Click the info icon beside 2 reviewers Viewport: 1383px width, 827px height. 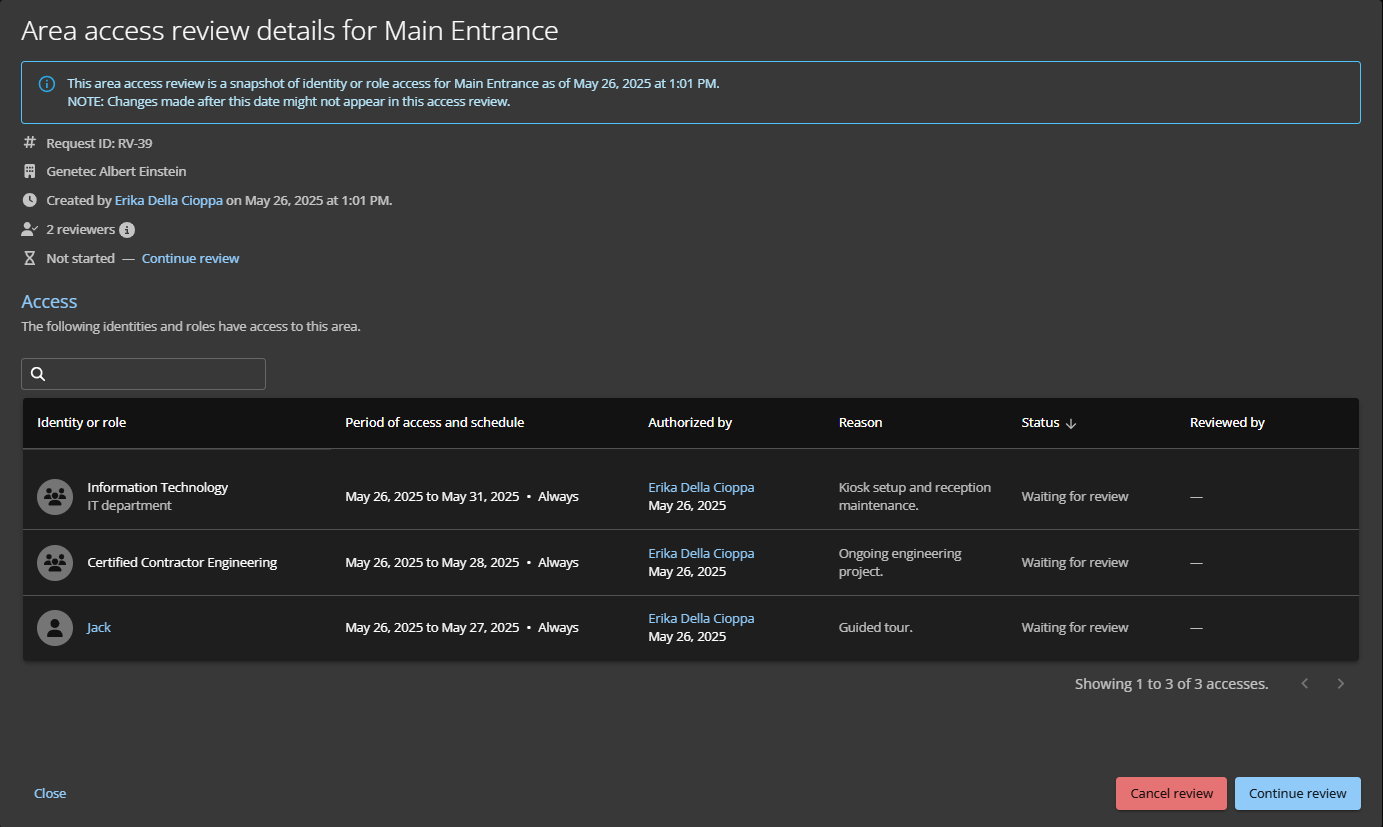pyautogui.click(x=127, y=230)
